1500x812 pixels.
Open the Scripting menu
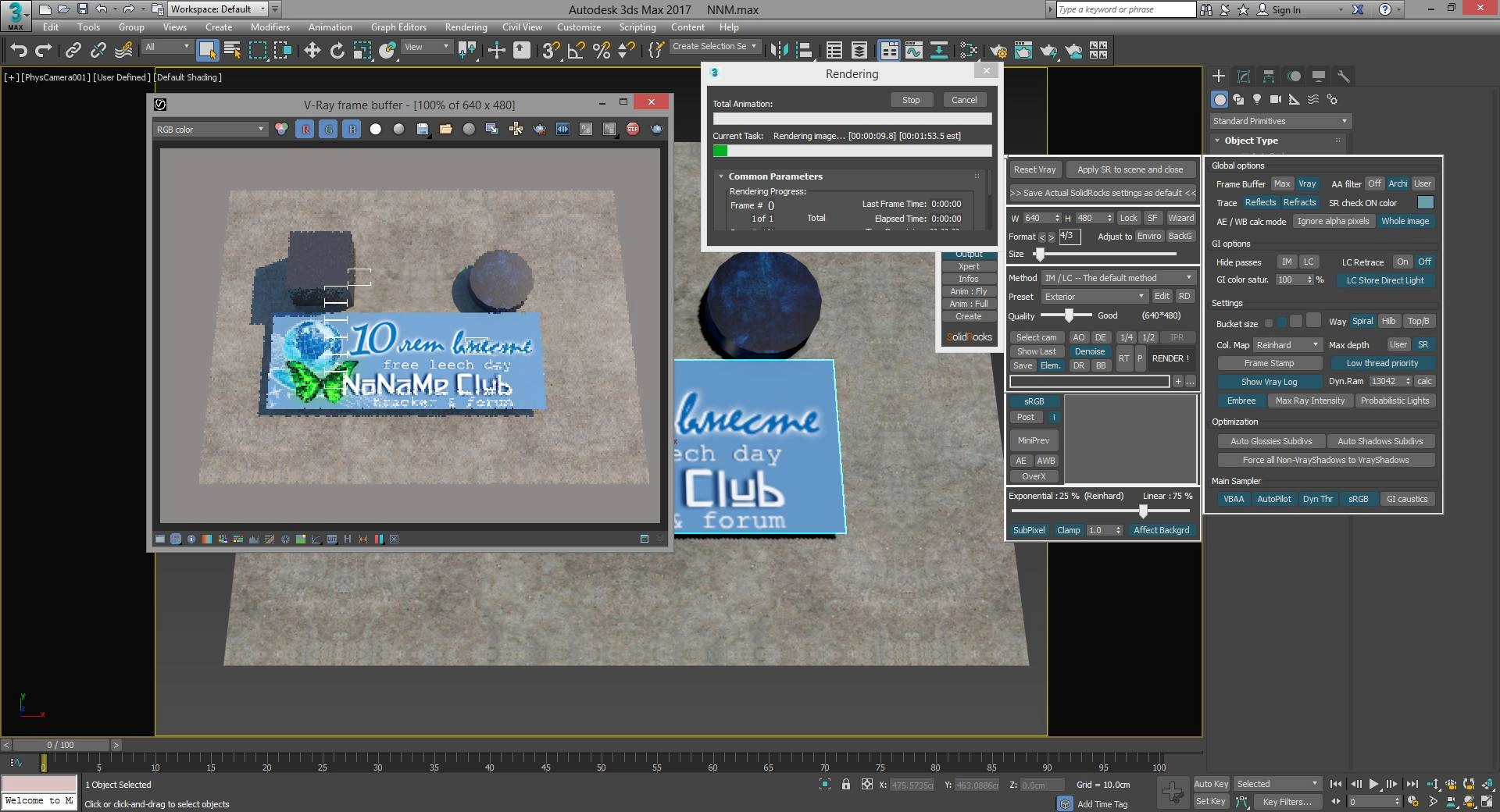(637, 27)
